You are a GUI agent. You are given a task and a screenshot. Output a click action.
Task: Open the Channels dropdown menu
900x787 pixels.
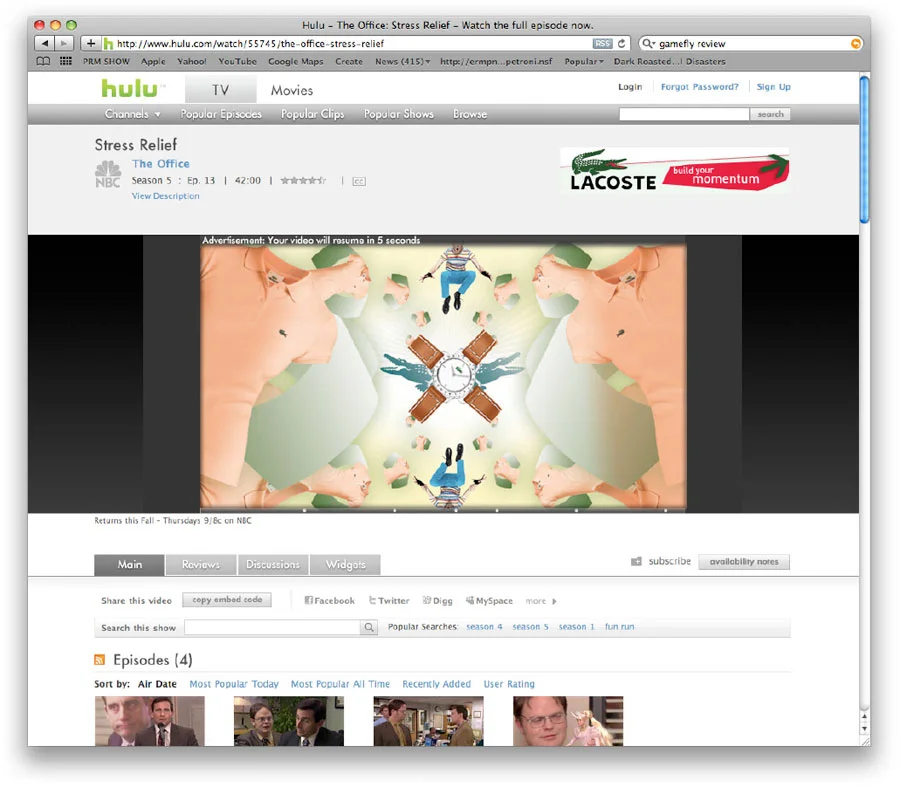pyautogui.click(x=133, y=114)
